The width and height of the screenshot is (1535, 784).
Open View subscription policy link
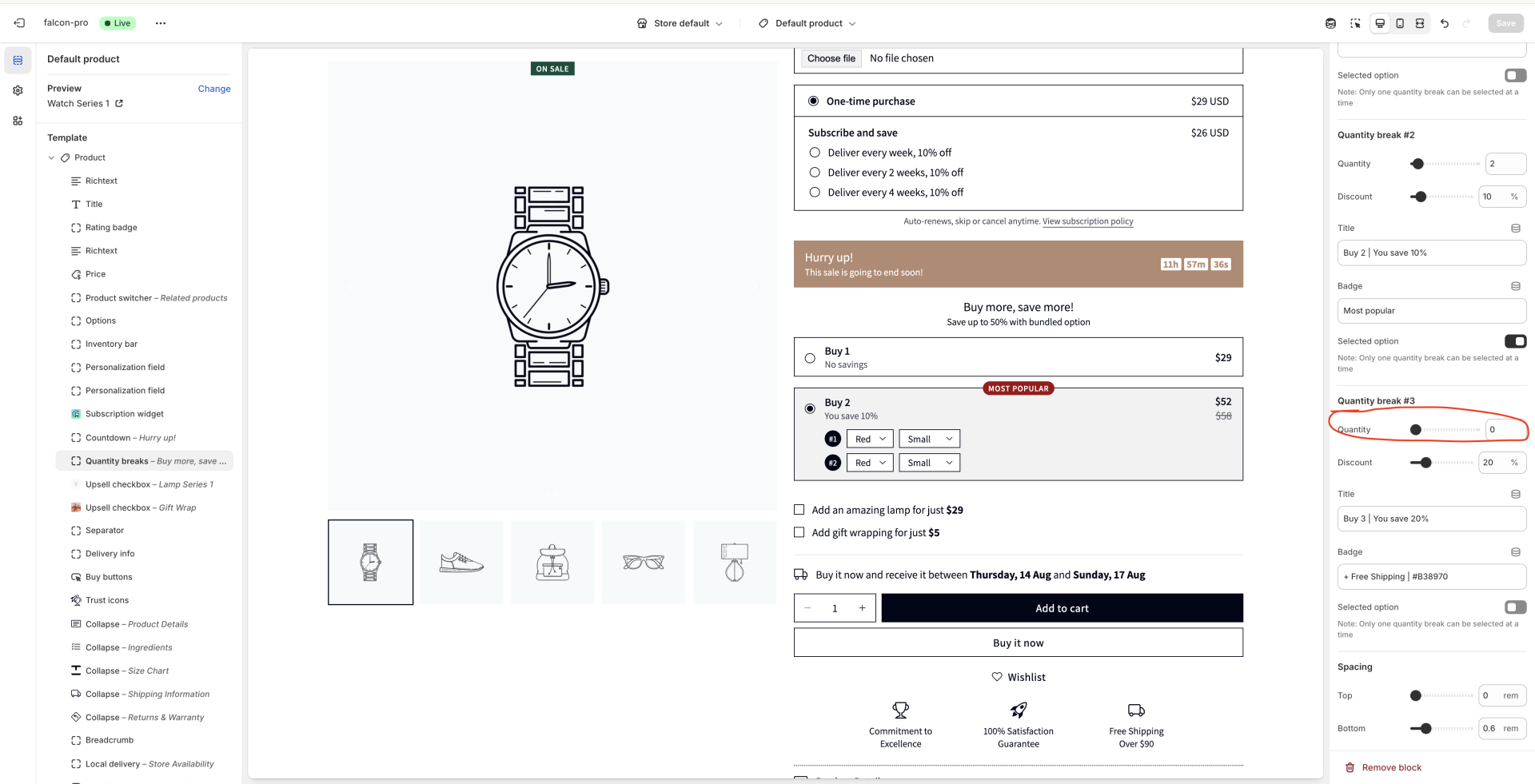click(x=1087, y=221)
